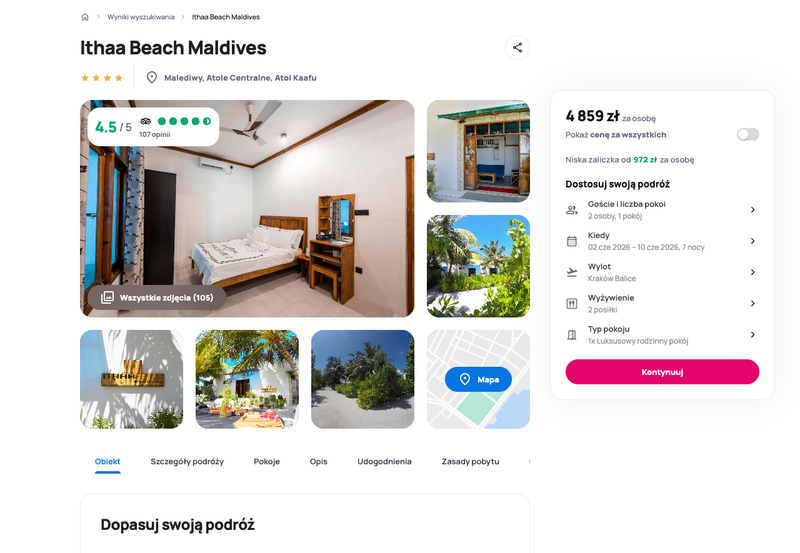Click the door icon beside Typ pokoju
The height and width of the screenshot is (553, 800).
point(572,335)
